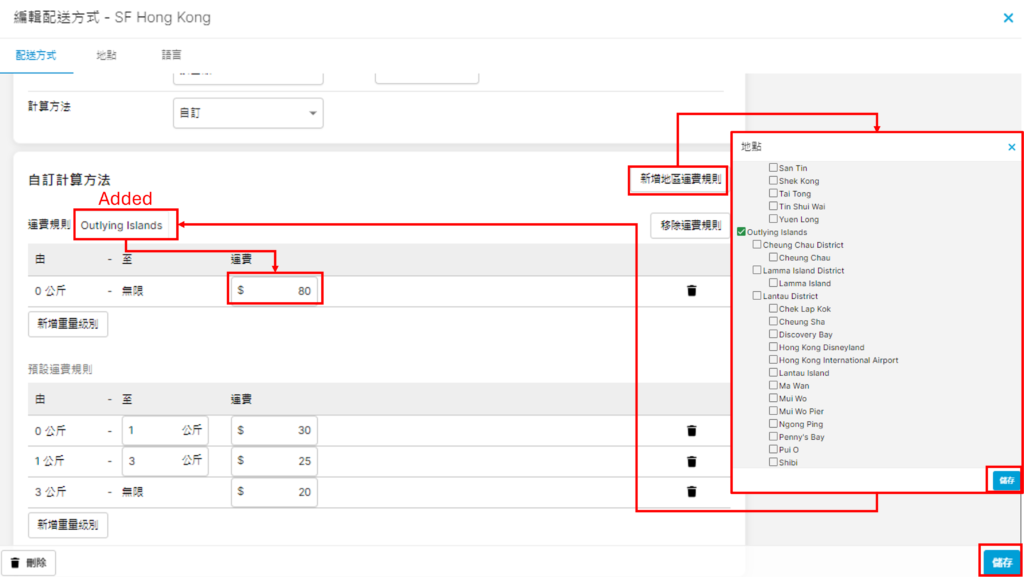Click the 新增地區運費規則 button
This screenshot has width=1024, height=577.
coord(678,180)
